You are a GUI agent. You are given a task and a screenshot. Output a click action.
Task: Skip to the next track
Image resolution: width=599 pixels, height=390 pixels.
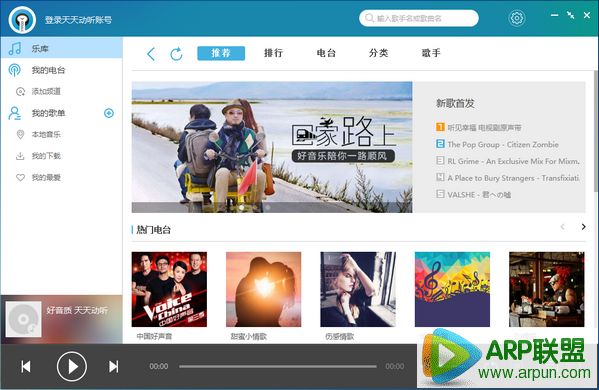[x=113, y=366]
